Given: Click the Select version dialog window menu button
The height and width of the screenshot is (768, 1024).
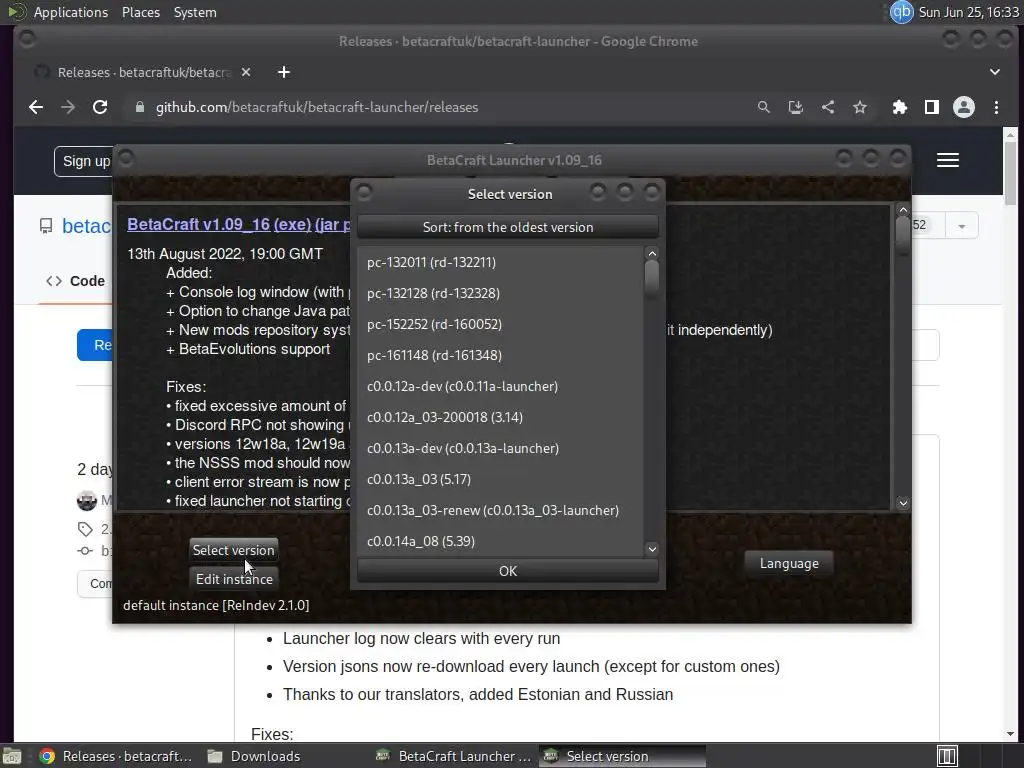Looking at the screenshot, I should pyautogui.click(x=364, y=192).
